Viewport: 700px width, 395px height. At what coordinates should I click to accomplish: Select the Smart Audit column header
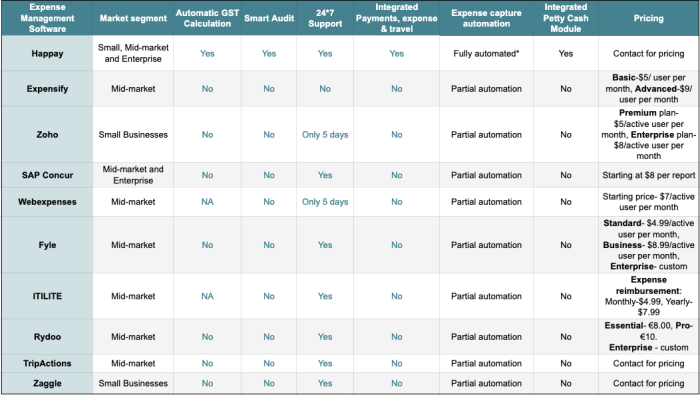pos(269,18)
